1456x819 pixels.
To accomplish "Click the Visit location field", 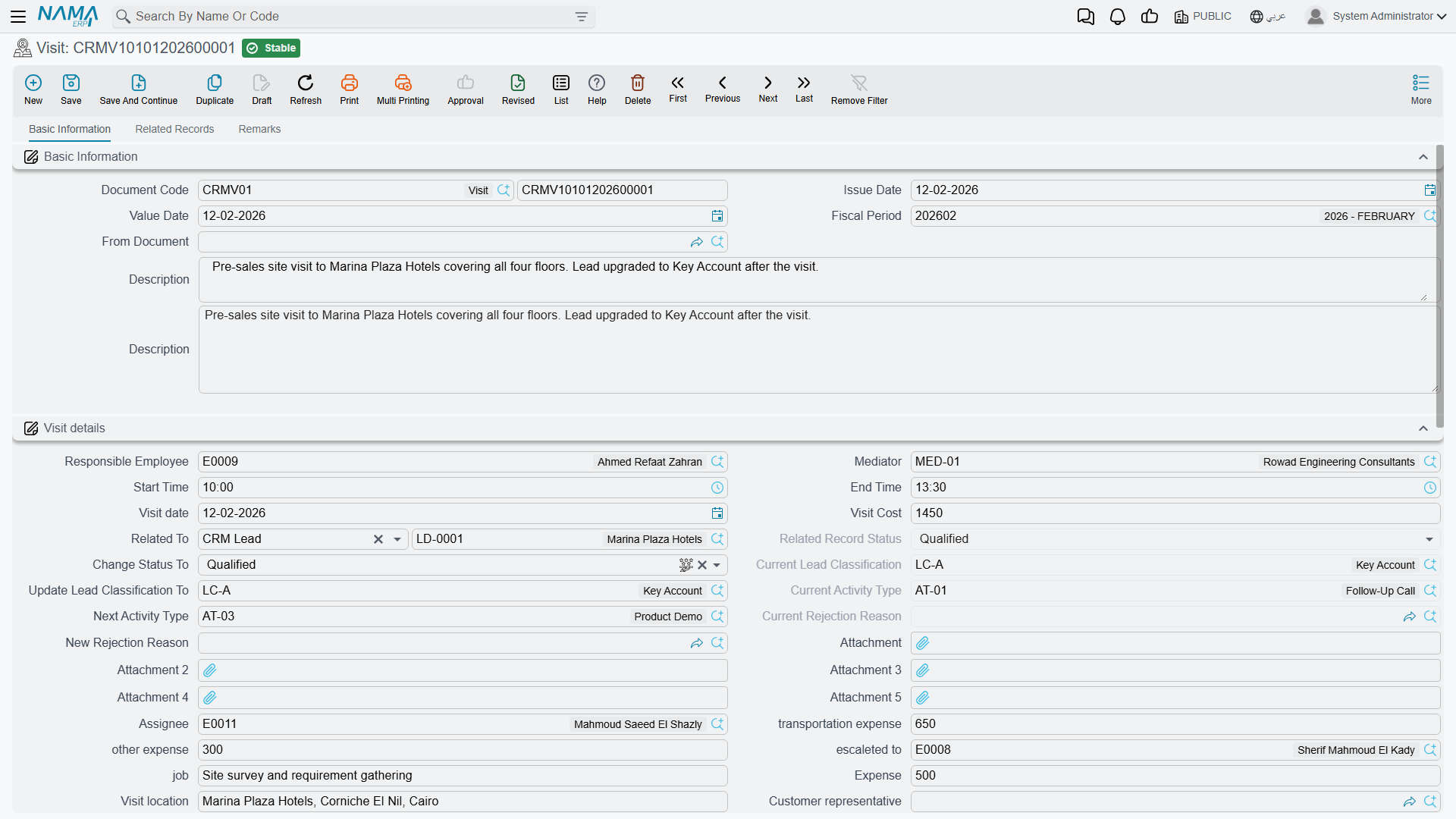I will [x=463, y=802].
